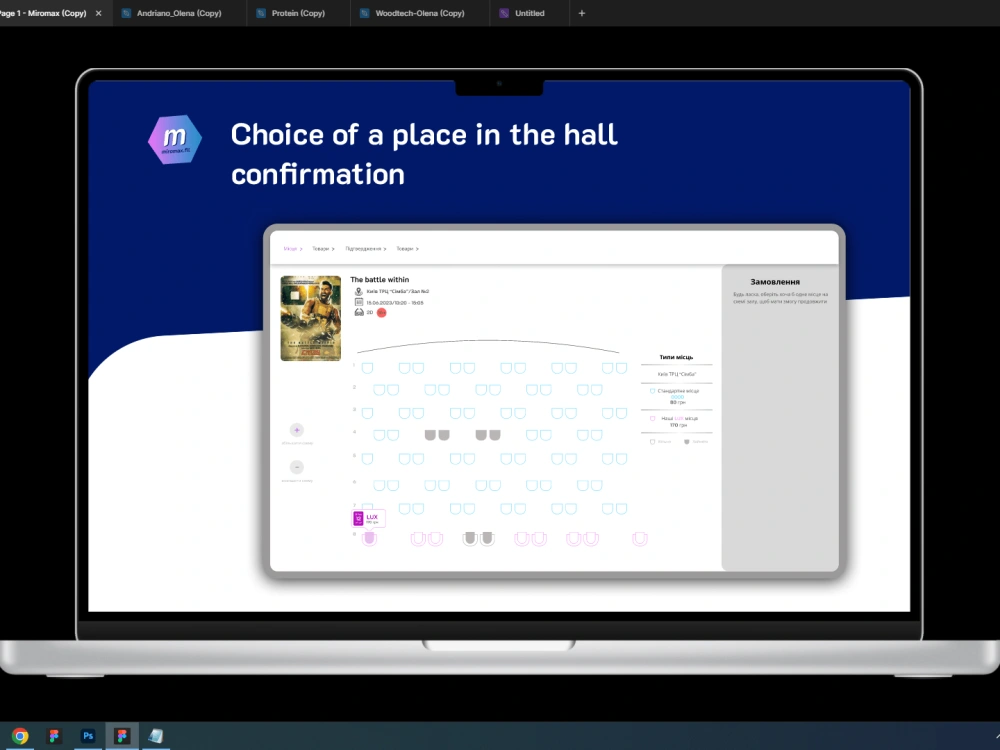Click the red age rating badge
The image size is (1000, 750).
coord(381,312)
